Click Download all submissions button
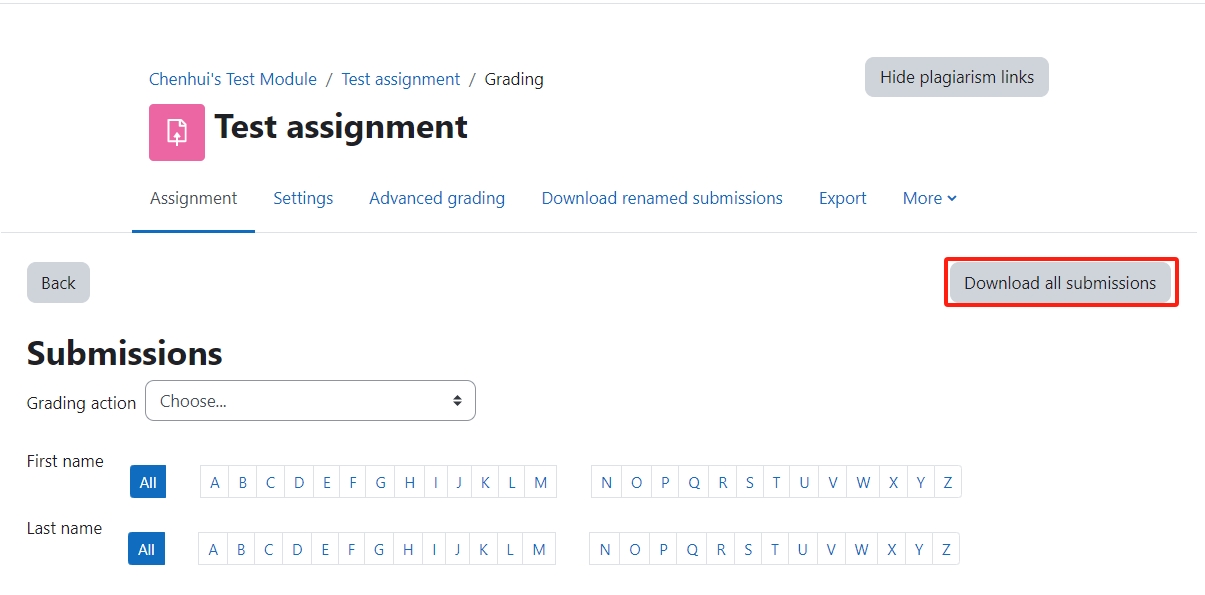This screenshot has height=595, width=1205. (x=1060, y=283)
